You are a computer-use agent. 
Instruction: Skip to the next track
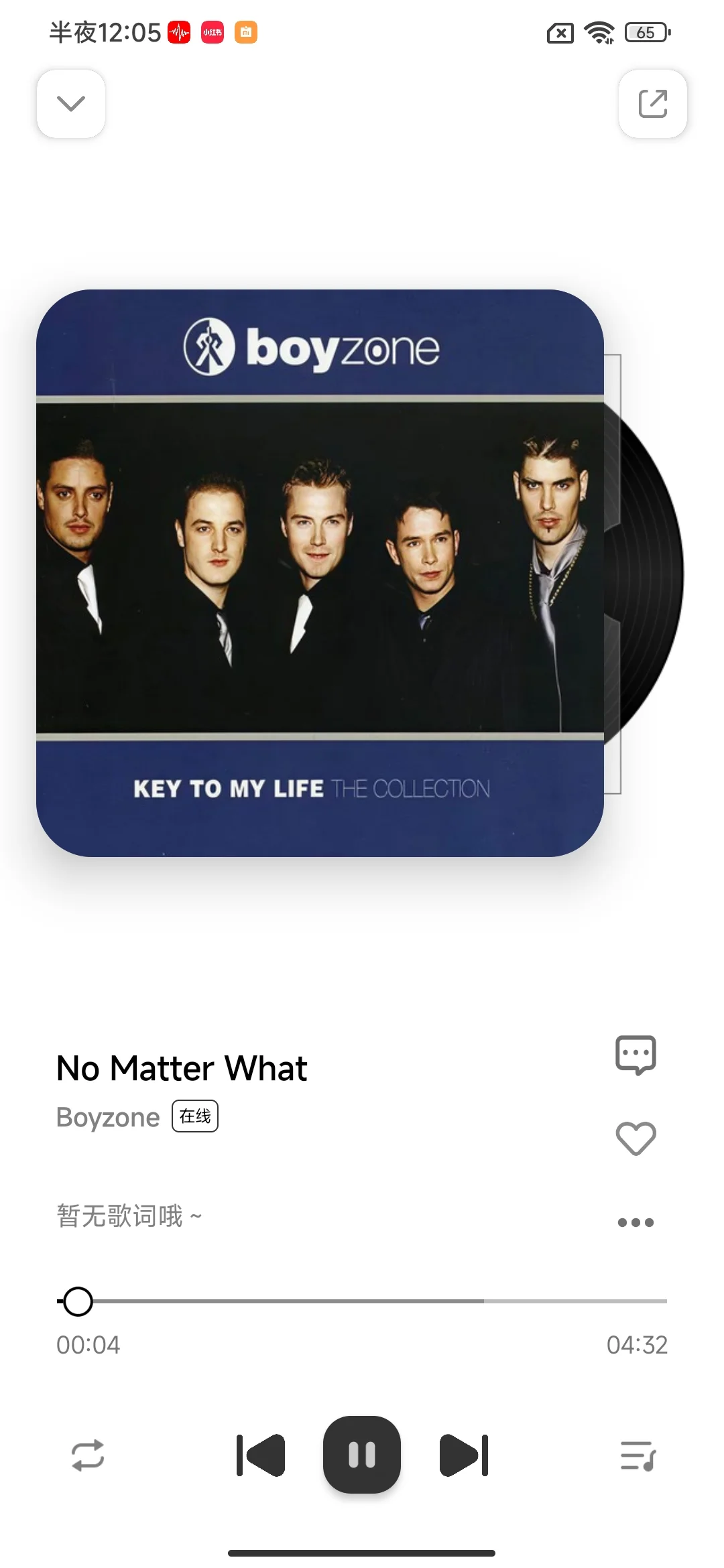coord(464,1455)
